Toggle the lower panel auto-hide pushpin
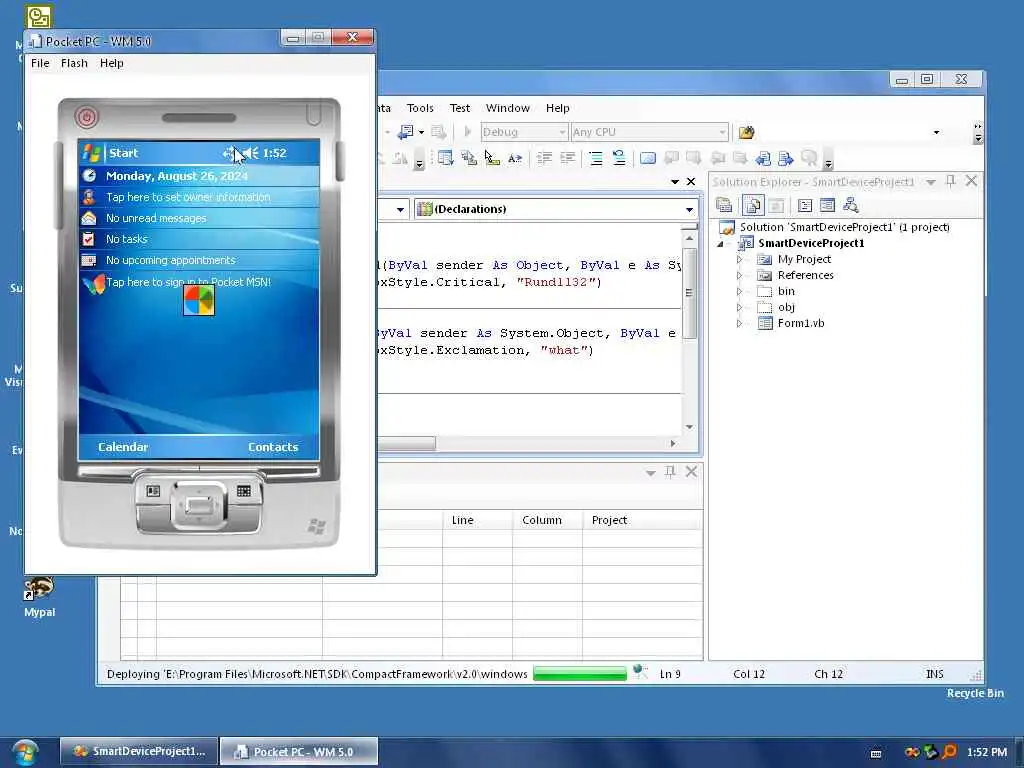 (670, 472)
